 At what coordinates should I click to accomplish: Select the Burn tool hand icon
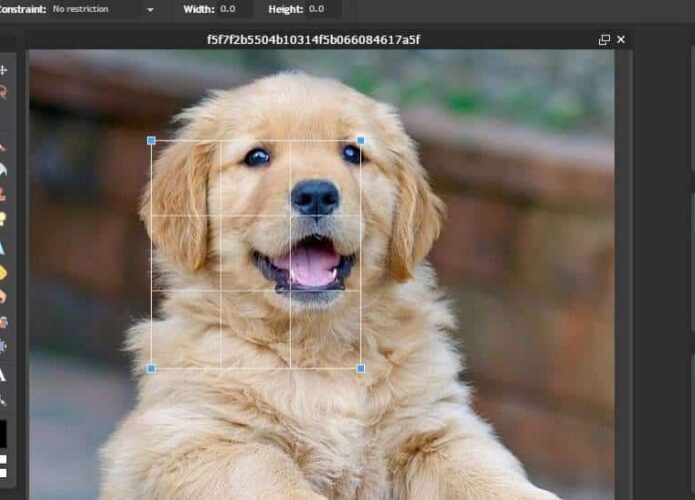click(3, 297)
